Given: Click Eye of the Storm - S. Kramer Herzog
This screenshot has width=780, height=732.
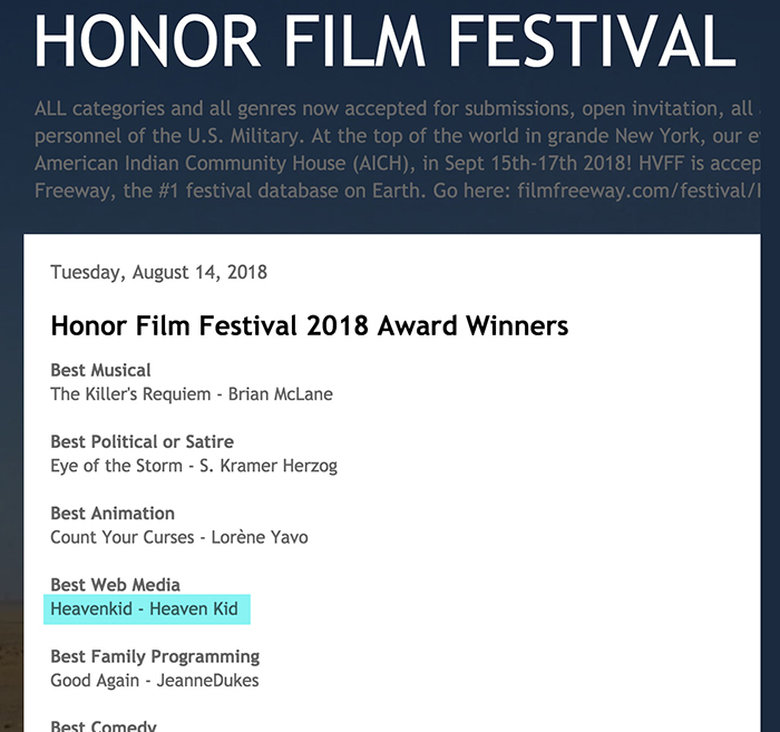Looking at the screenshot, I should coord(193,465).
